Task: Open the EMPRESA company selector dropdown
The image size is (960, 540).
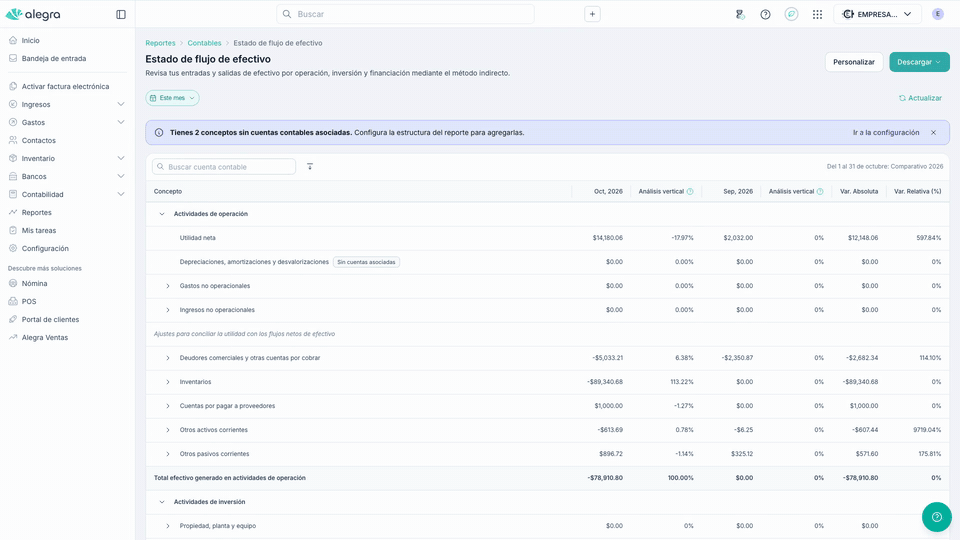Action: [x=877, y=14]
